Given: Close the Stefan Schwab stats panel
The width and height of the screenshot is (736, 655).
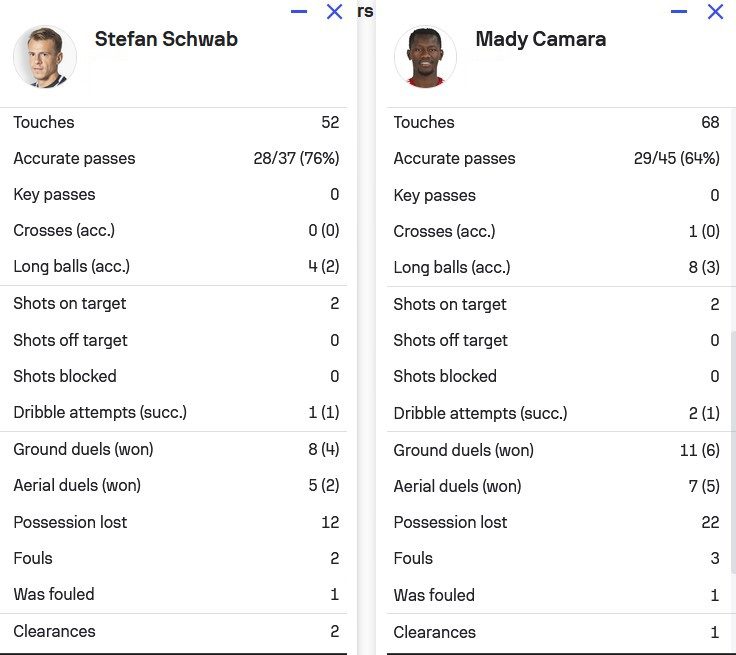Looking at the screenshot, I should tap(335, 12).
